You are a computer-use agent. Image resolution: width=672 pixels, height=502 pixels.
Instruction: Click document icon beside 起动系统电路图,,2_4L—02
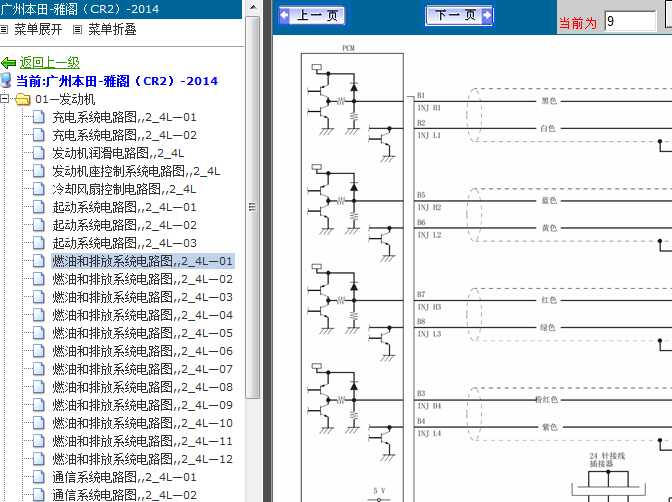pyautogui.click(x=39, y=225)
